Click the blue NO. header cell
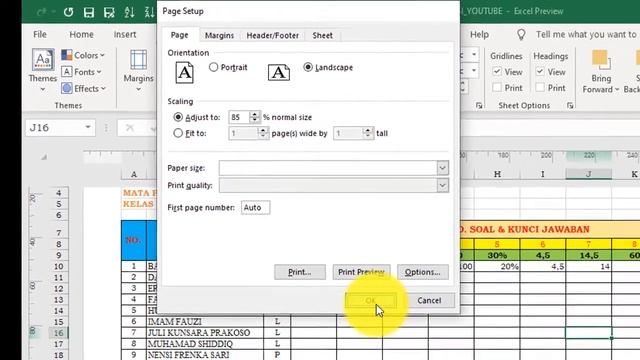The width and height of the screenshot is (640, 360). pyautogui.click(x=134, y=240)
